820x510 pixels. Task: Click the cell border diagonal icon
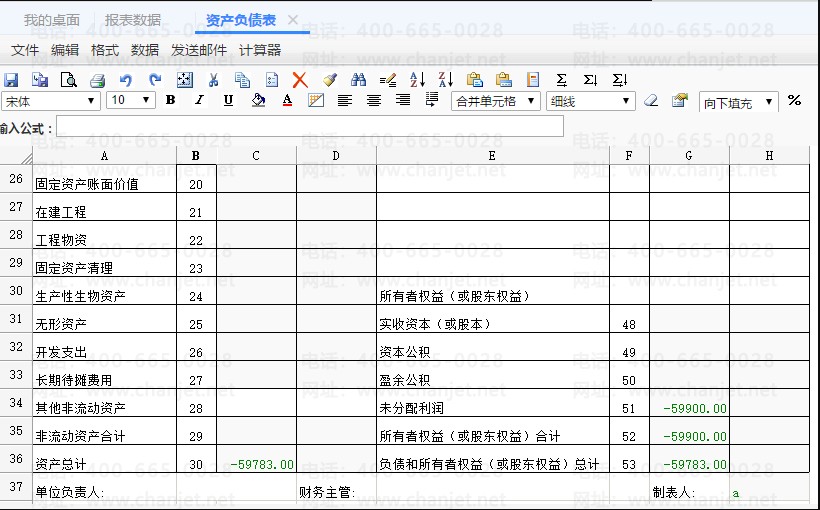316,100
